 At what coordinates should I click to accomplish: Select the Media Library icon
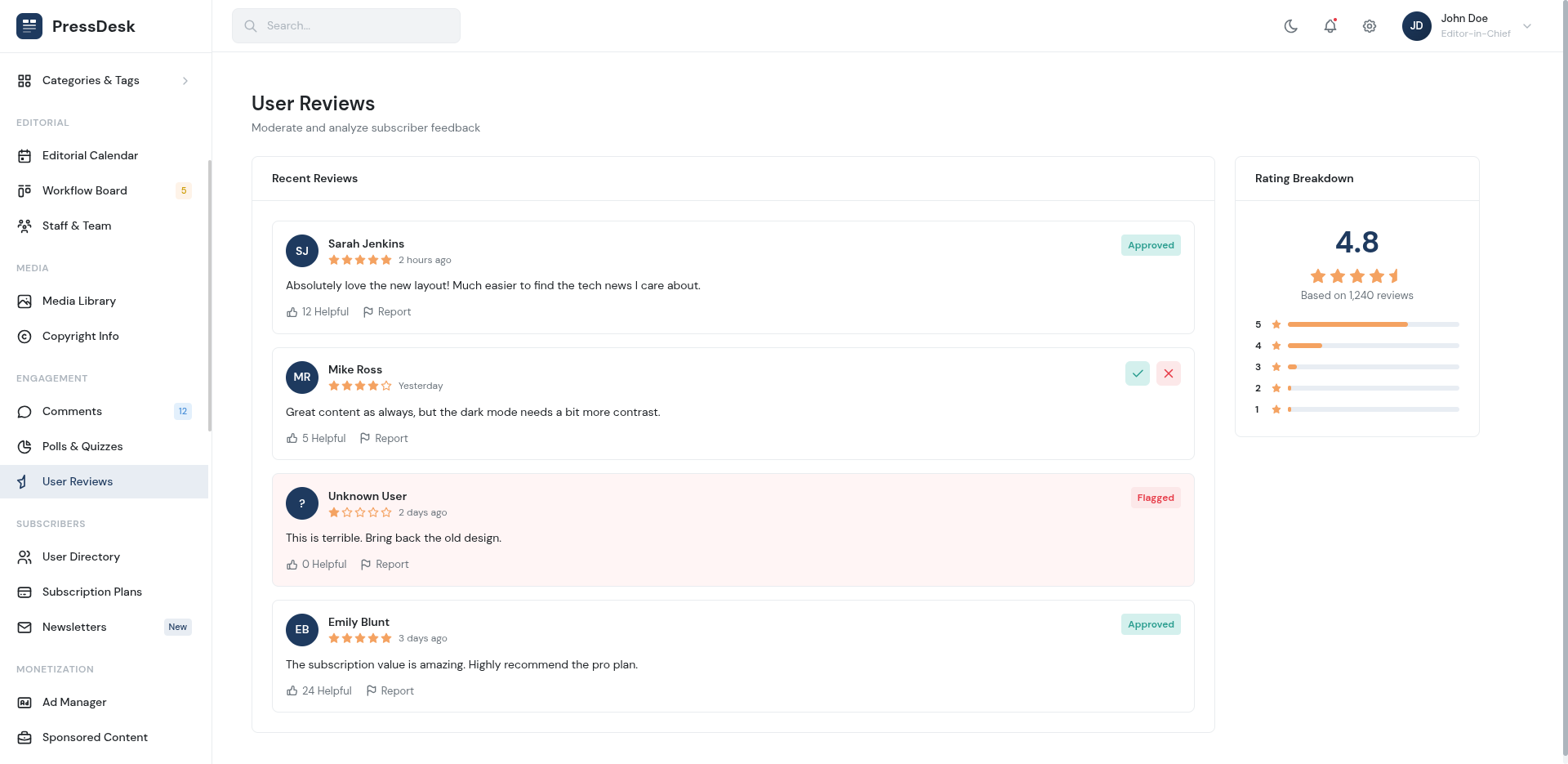[x=24, y=301]
